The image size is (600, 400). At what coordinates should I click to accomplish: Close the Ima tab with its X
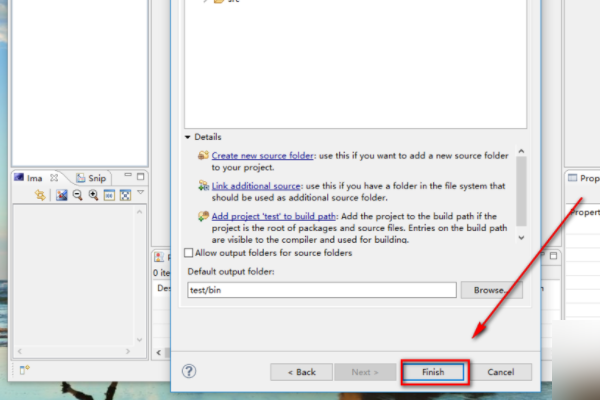54,178
